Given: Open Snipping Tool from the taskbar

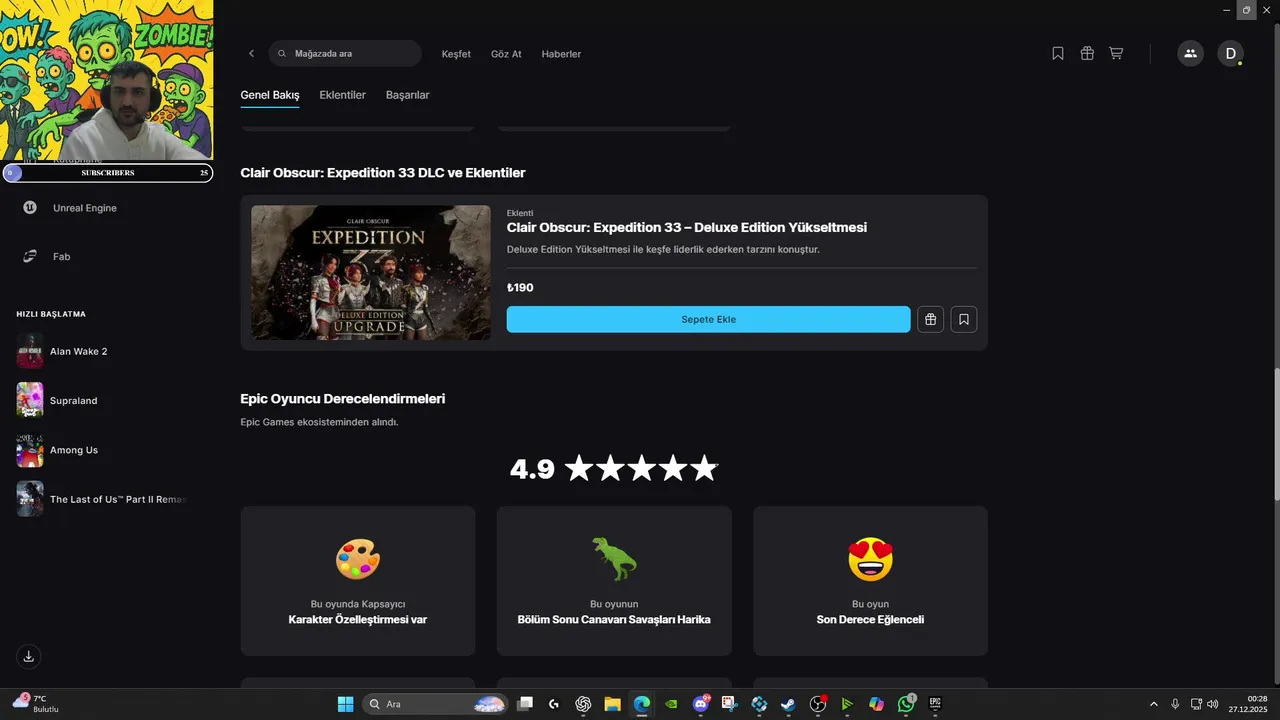Looking at the screenshot, I should (729, 704).
